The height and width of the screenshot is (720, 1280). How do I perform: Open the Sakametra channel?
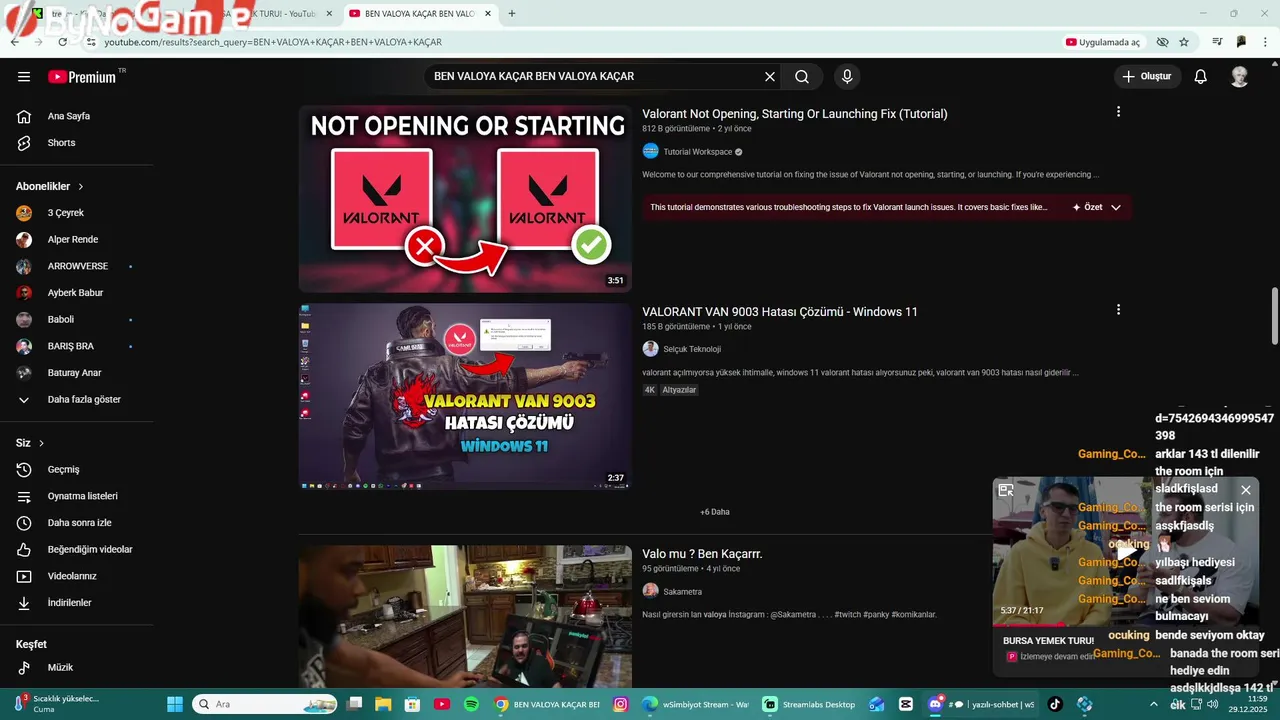click(682, 592)
